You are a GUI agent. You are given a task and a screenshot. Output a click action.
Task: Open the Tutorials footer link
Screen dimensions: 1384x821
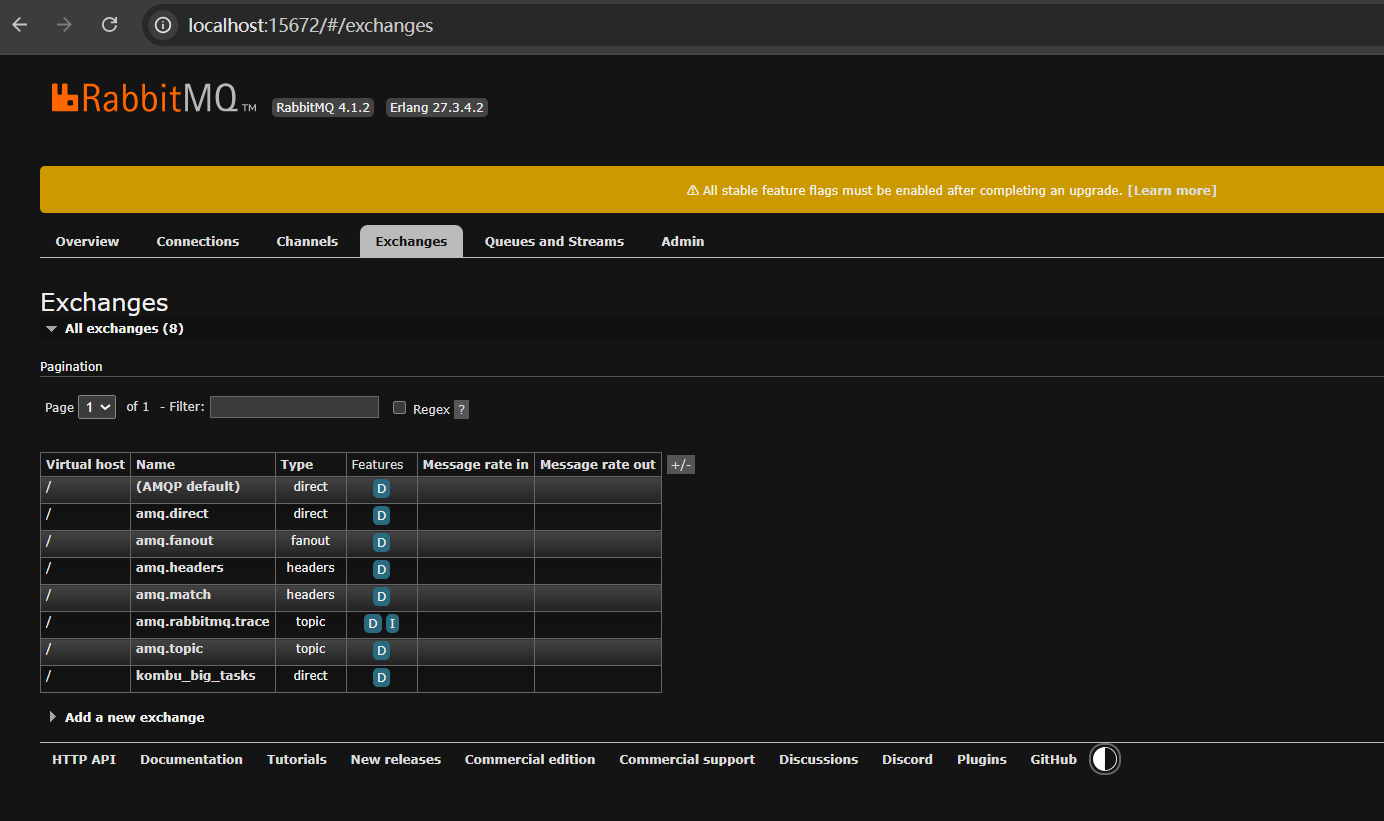click(297, 760)
